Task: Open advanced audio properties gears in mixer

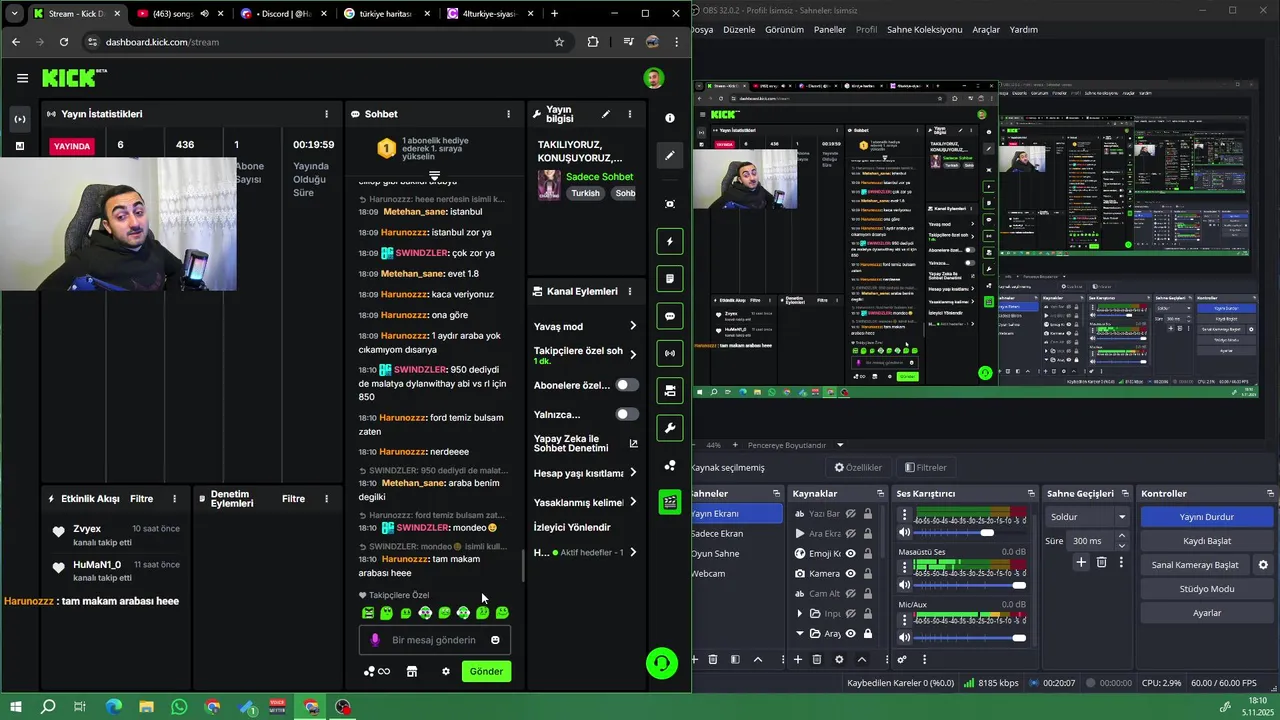Action: pyautogui.click(x=901, y=659)
